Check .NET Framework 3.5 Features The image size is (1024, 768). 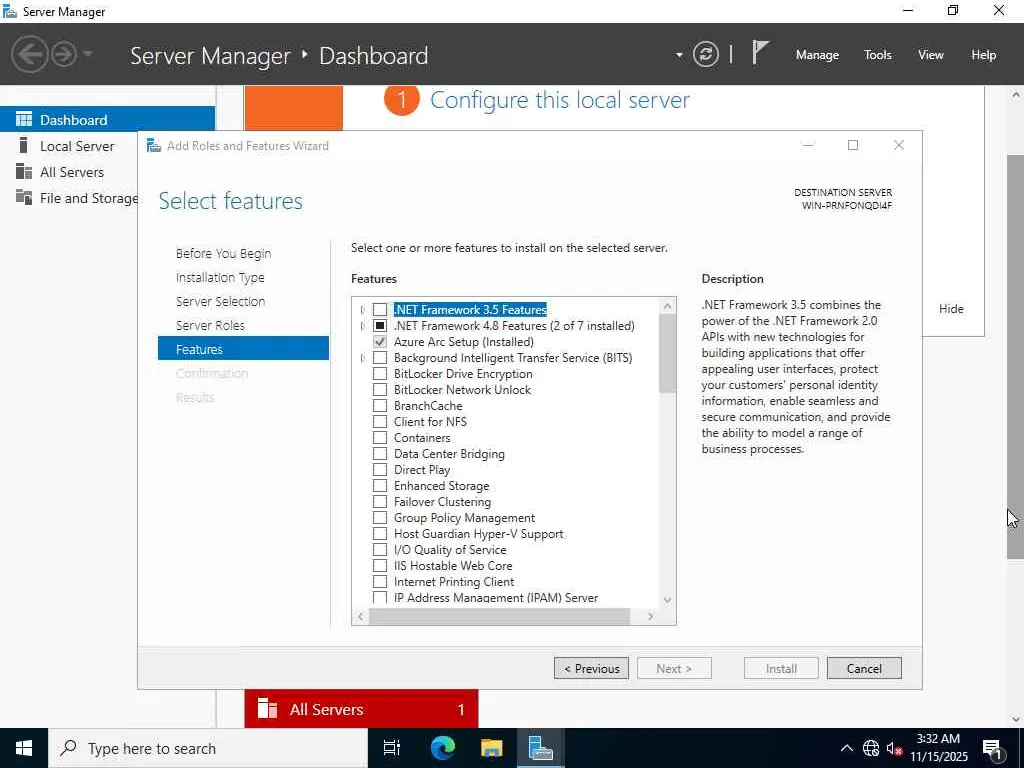(380, 310)
